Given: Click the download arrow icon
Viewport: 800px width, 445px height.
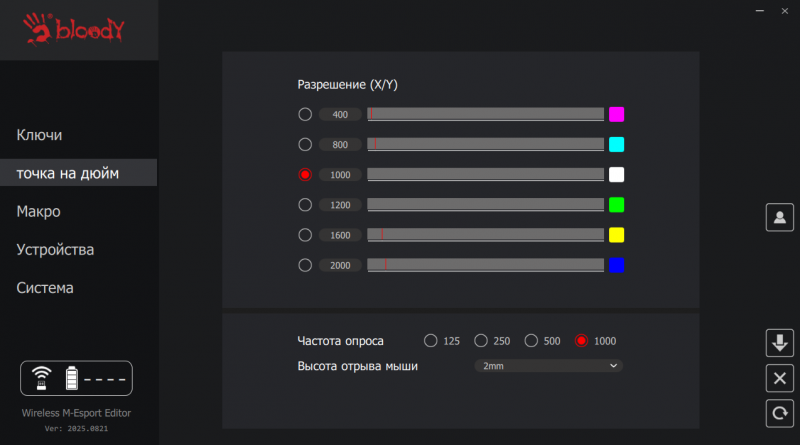Looking at the screenshot, I should 778,343.
